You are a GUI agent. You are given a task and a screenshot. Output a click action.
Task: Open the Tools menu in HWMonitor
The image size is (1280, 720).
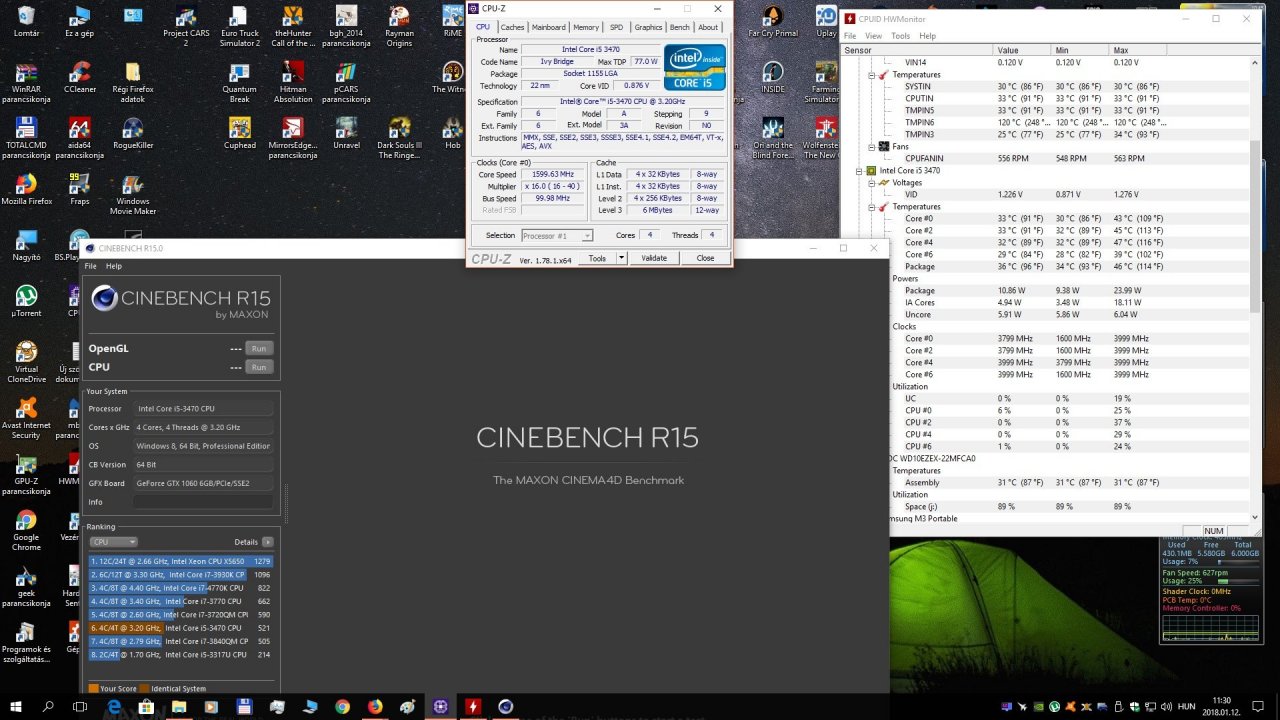click(900, 36)
